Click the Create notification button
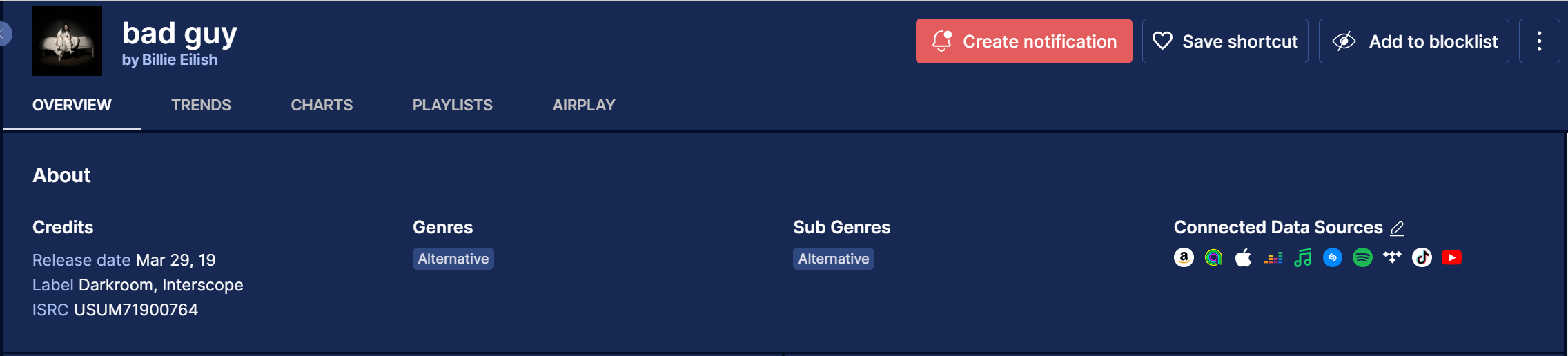 pyautogui.click(x=1023, y=41)
